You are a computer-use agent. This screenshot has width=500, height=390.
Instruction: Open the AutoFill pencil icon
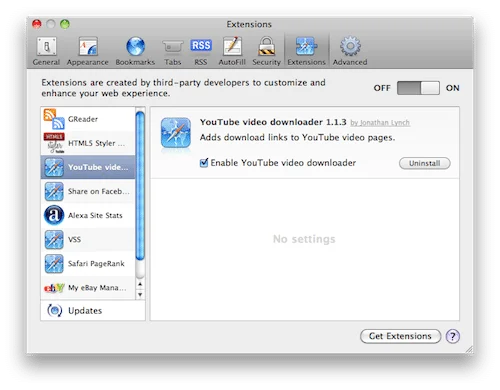232,46
